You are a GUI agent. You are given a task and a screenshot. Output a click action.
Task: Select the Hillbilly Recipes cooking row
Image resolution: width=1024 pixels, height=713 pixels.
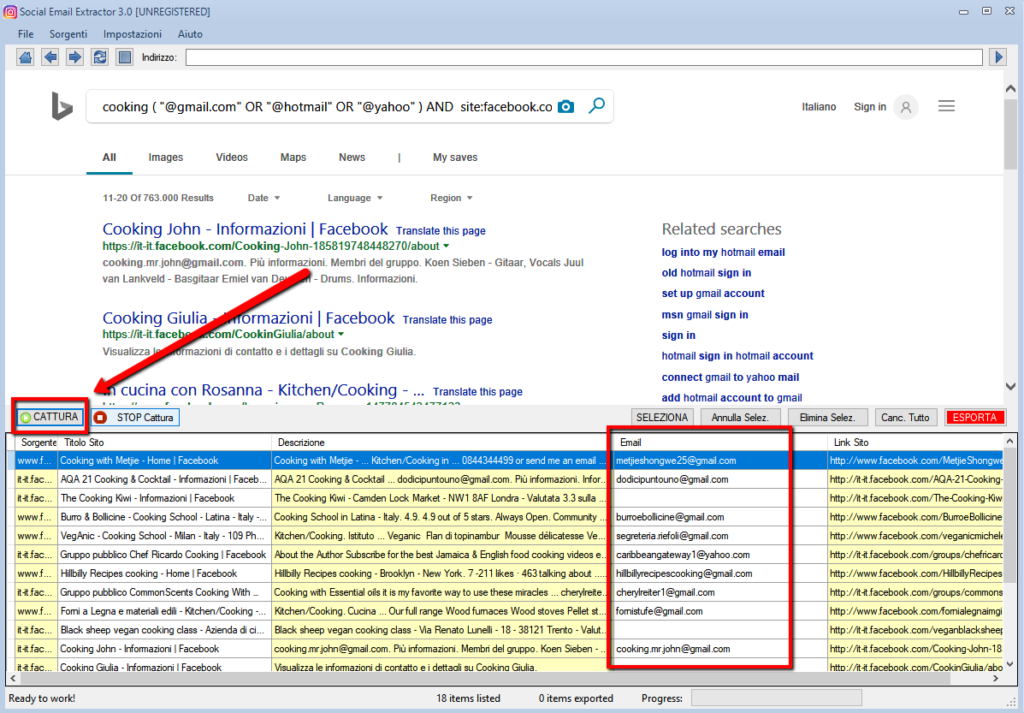[509, 574]
